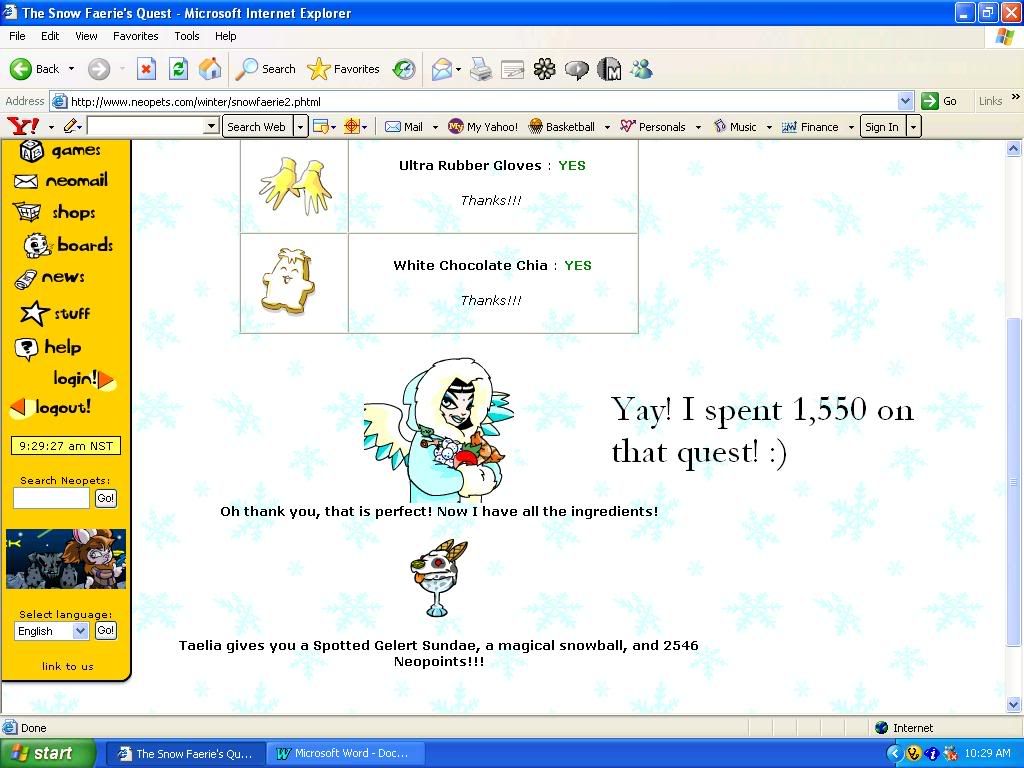Click the page vertical scrollbar thumb
1024x768 pixels.
[1014, 482]
